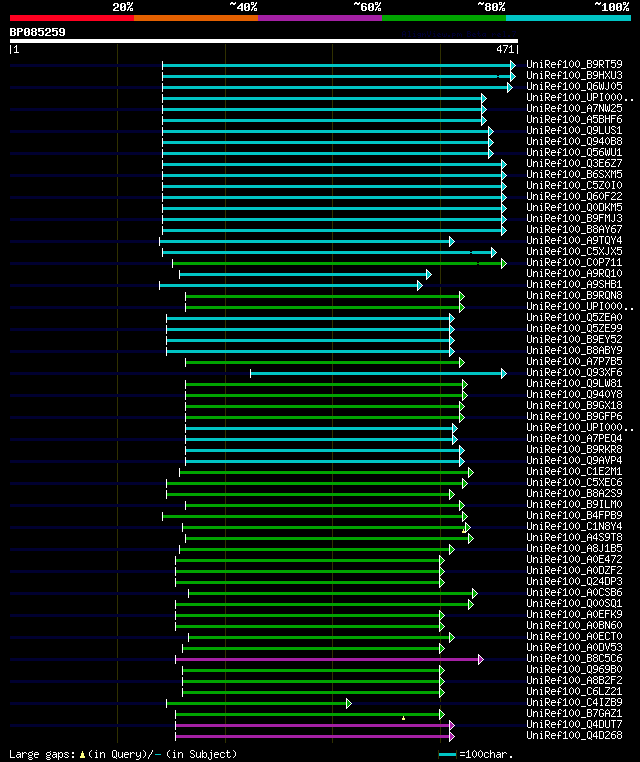Open the UniRef100_B9FMJ3 entry
Screen dimensions: 640x762
click(574, 219)
